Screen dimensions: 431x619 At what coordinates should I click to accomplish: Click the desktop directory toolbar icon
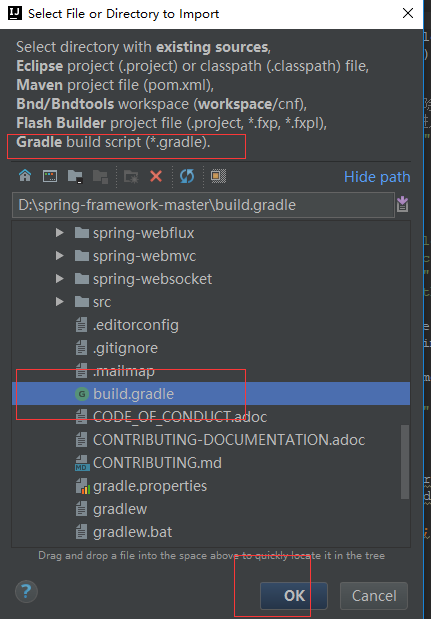pos(50,176)
